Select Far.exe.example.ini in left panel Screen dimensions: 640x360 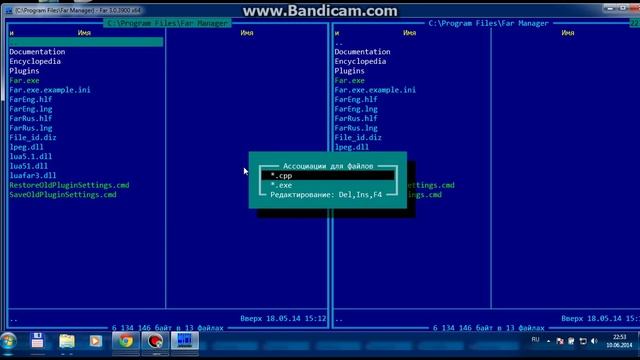click(50, 90)
